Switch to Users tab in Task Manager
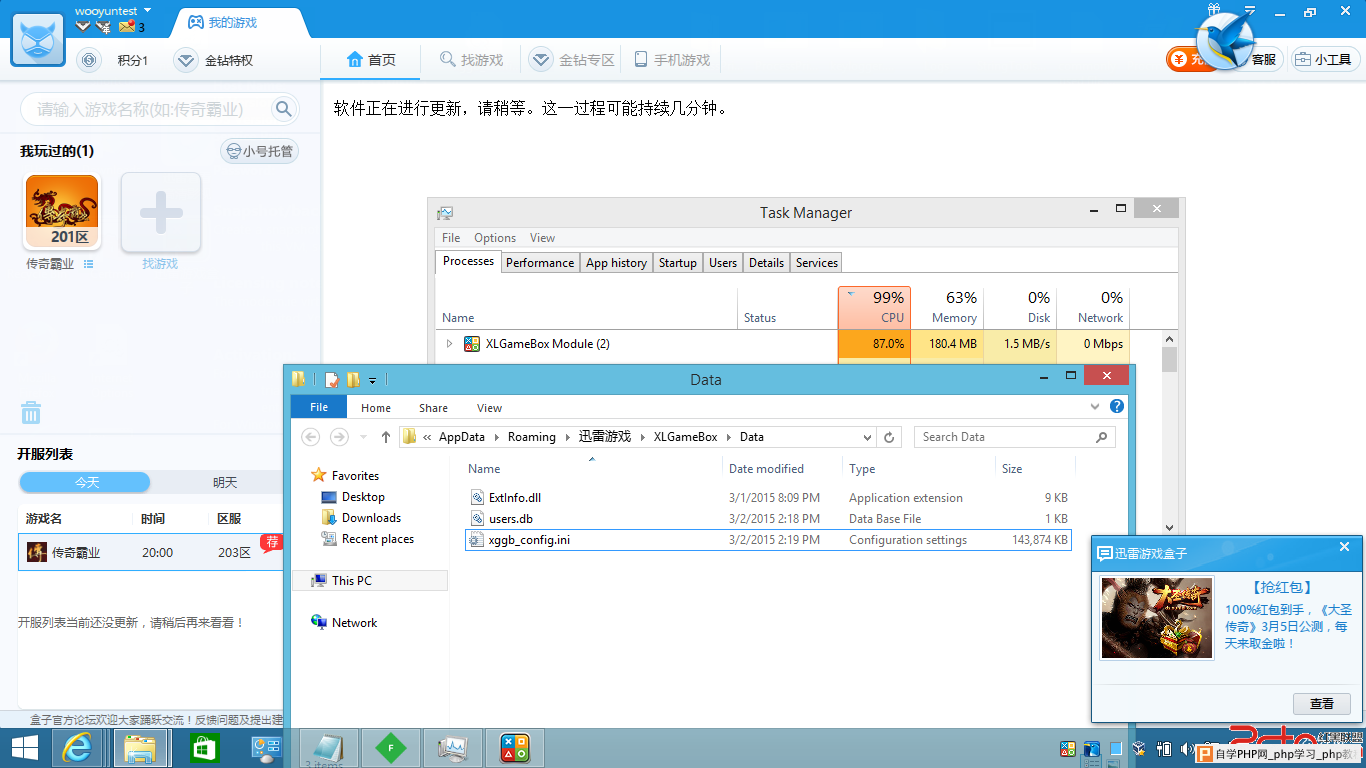 point(722,263)
